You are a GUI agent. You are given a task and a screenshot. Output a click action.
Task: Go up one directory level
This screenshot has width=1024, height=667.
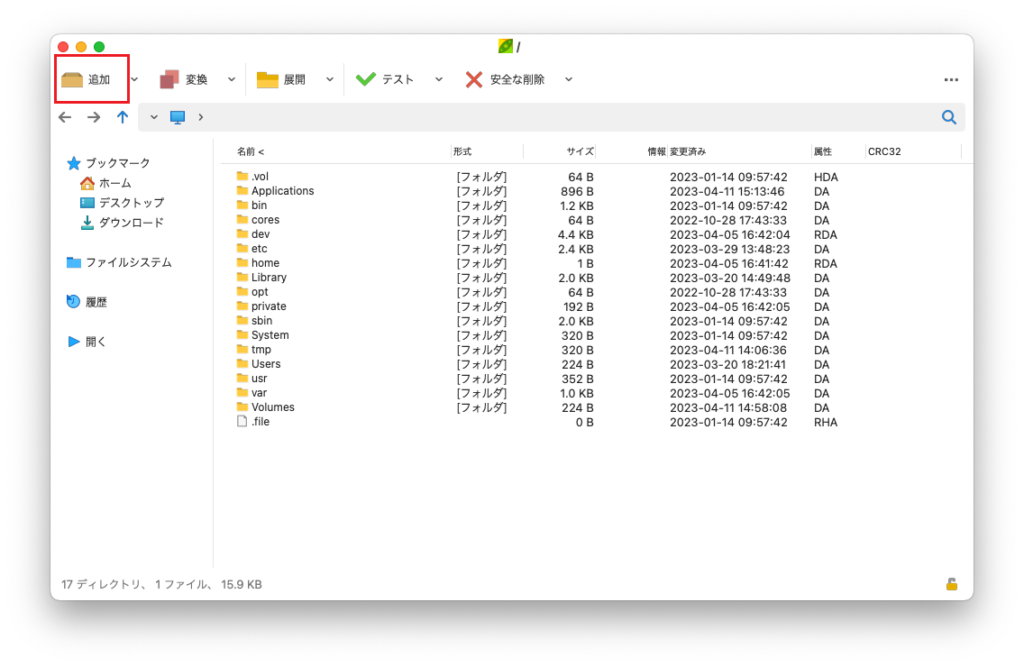pos(123,117)
